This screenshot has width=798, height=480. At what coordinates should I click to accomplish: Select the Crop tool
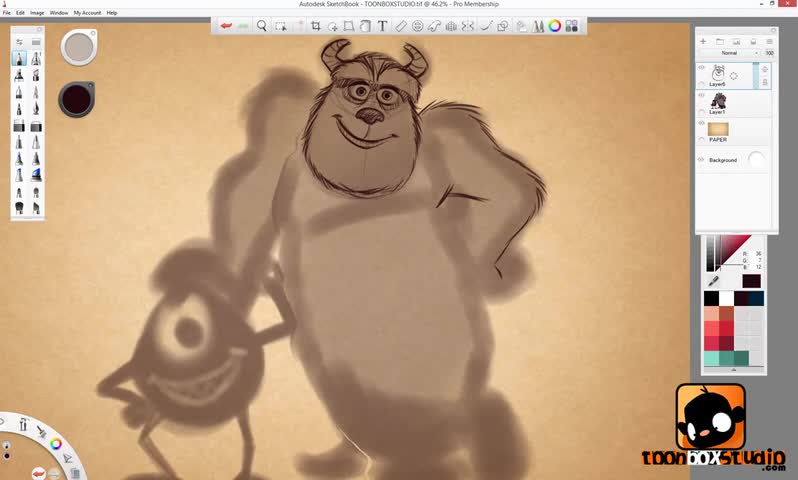[316, 26]
